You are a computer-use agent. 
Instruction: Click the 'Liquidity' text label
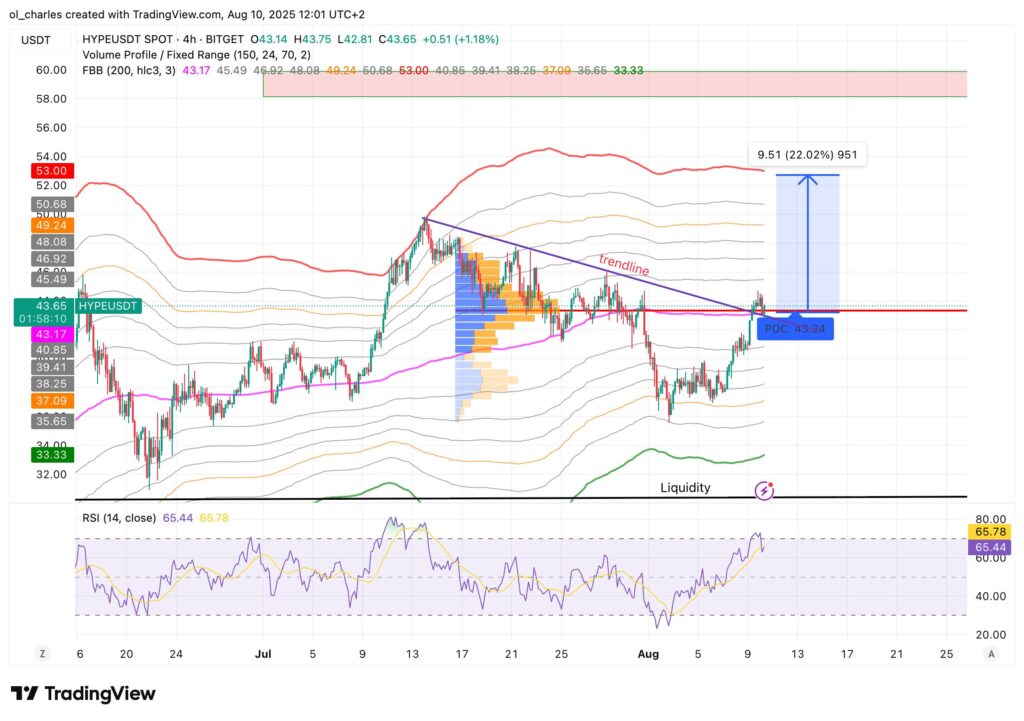click(x=685, y=488)
